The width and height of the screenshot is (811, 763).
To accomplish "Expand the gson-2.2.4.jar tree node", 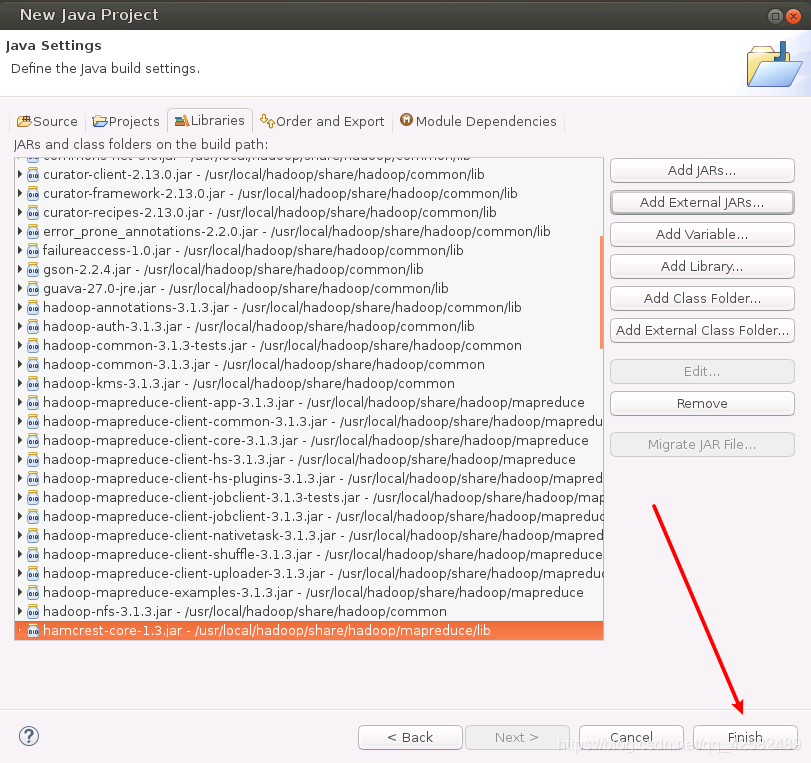I will click(20, 270).
